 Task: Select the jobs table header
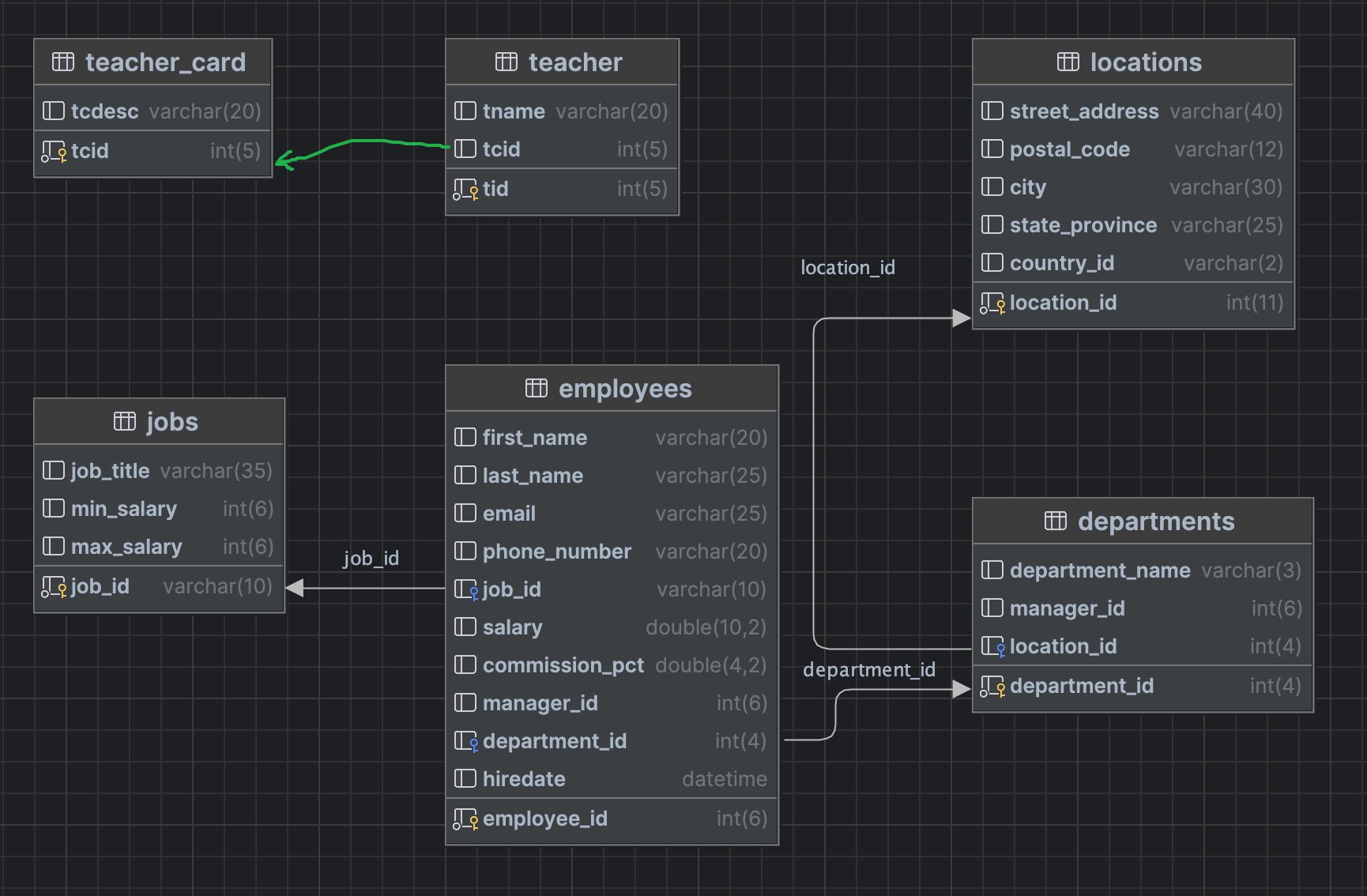[159, 422]
